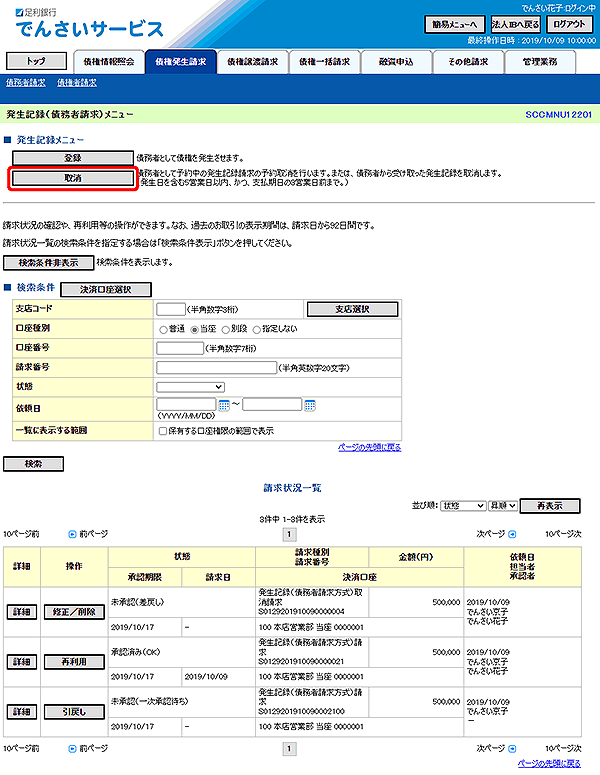The height and width of the screenshot is (775, 600).
Task: Select 普通 account type radio button
Action: (164, 328)
